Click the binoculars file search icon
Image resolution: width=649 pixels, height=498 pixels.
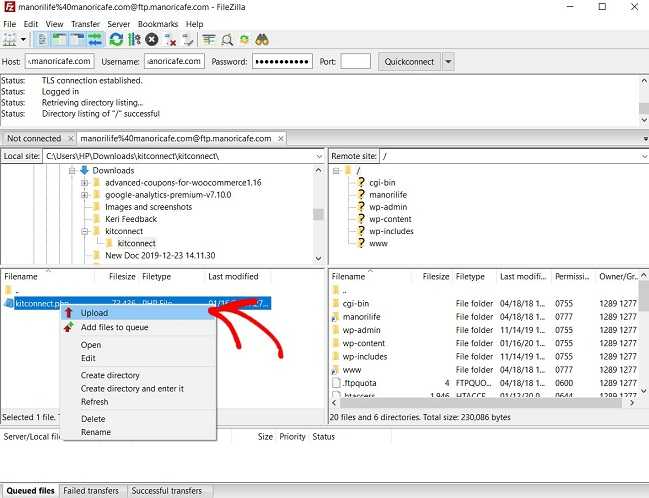263,40
